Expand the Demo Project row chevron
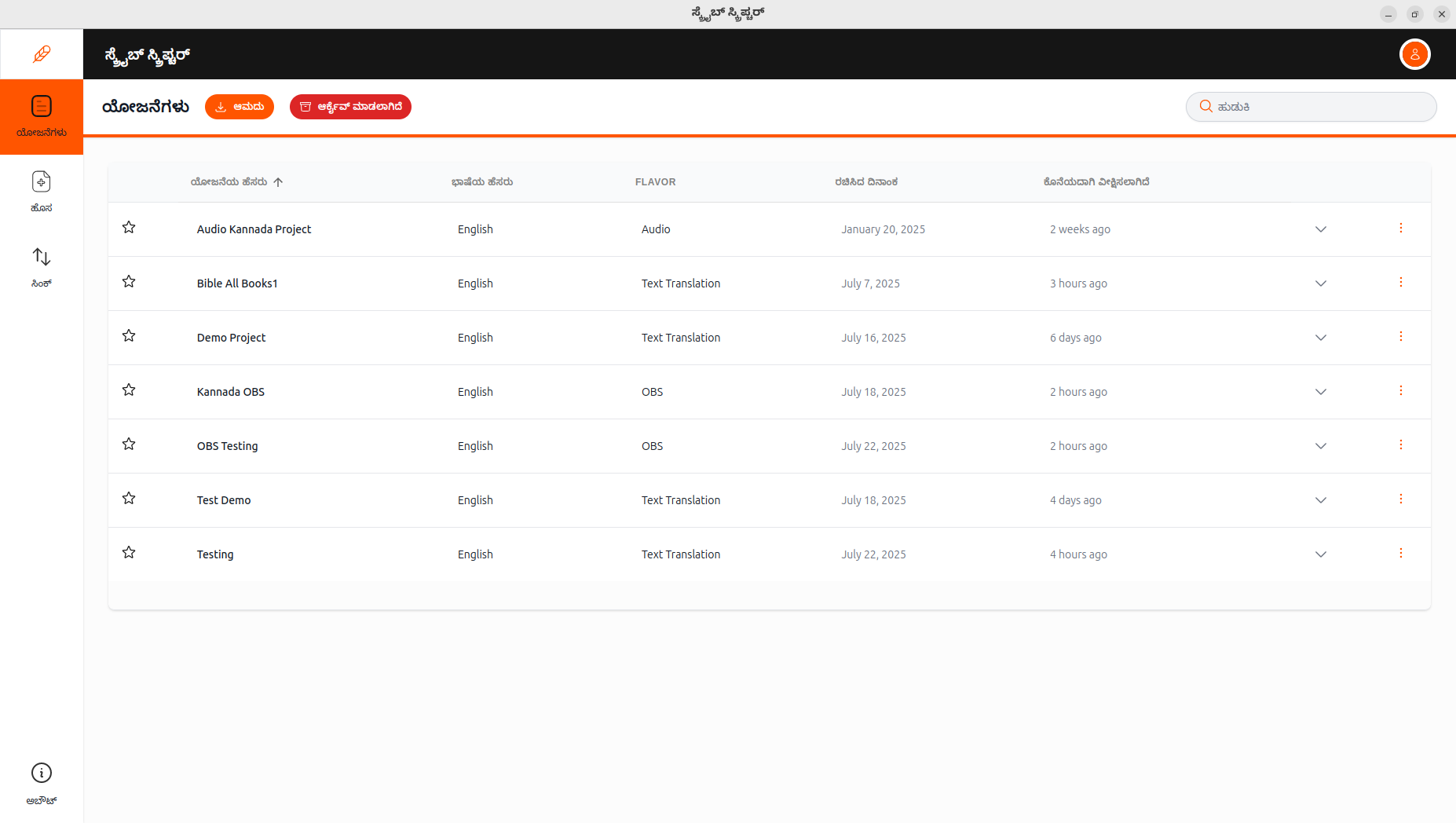The image size is (1456, 823). click(1321, 338)
